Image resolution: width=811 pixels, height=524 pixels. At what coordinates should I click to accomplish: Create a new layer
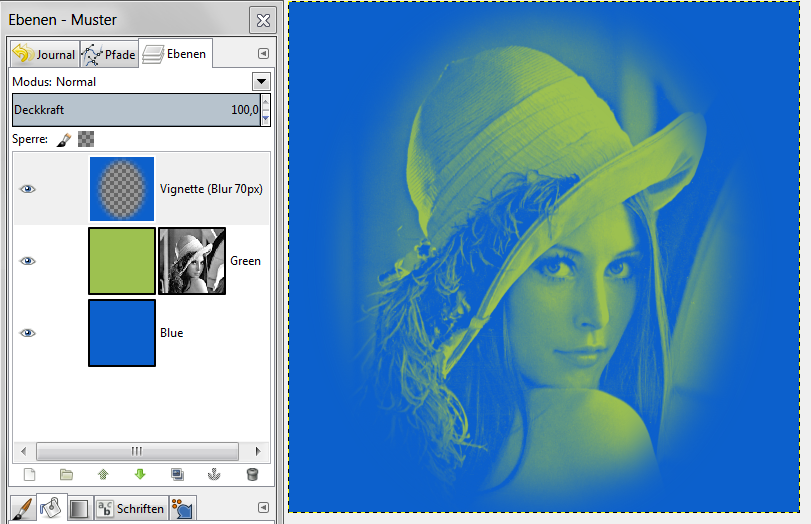coord(29,474)
